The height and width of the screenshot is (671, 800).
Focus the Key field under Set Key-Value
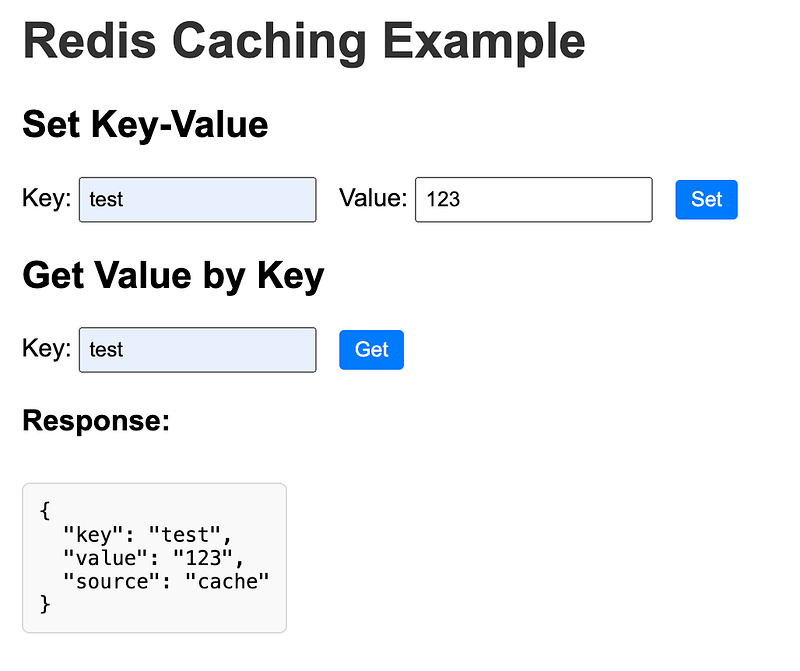(x=197, y=200)
